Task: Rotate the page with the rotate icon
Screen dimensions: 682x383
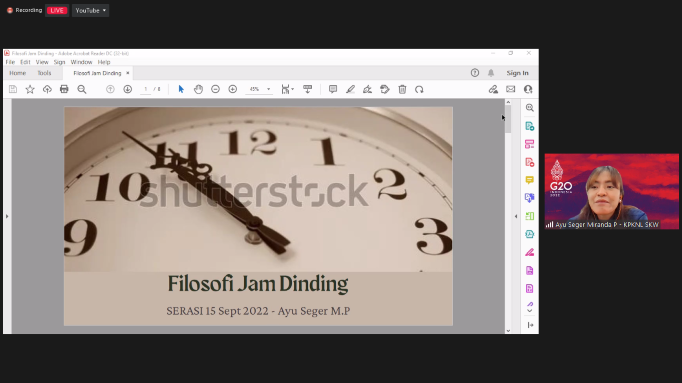Action: coord(419,89)
